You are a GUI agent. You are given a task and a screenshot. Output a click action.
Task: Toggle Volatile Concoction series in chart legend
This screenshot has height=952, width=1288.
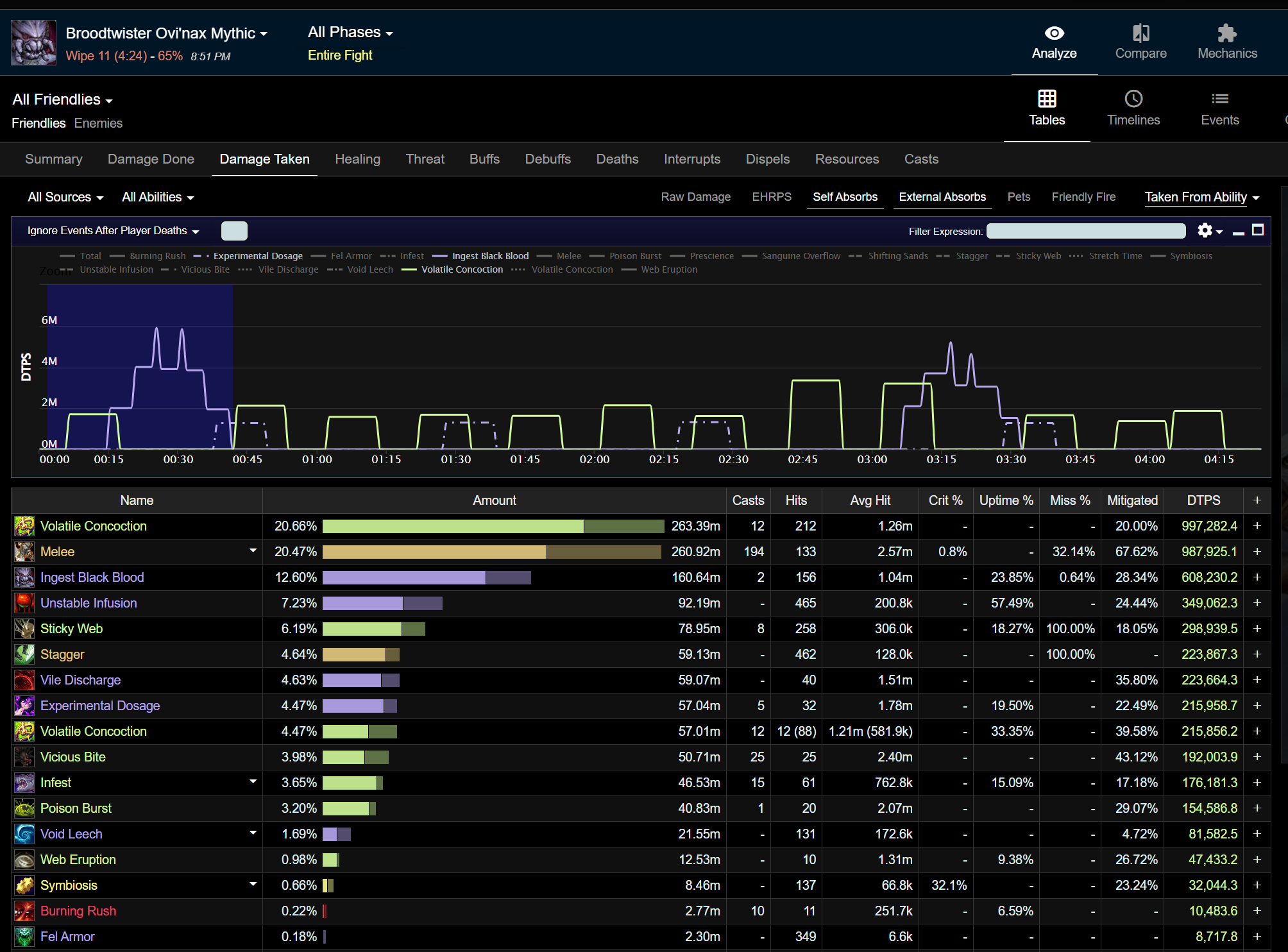(x=462, y=269)
